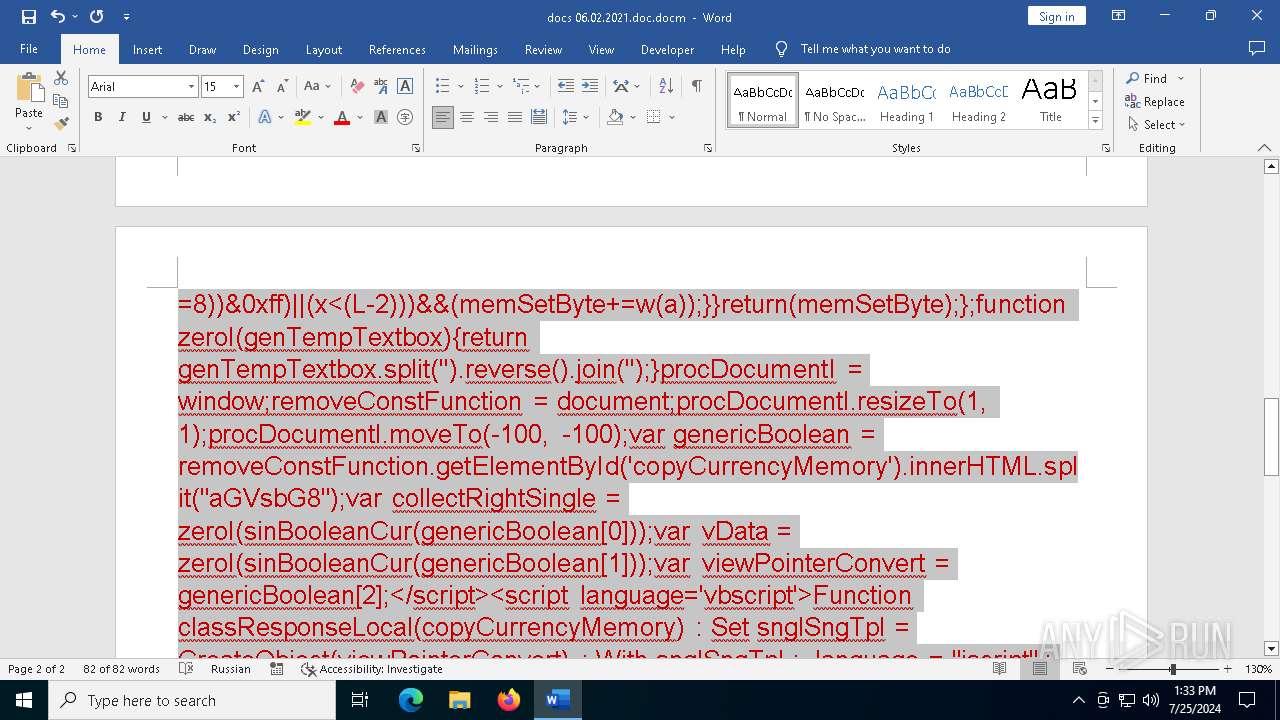The width and height of the screenshot is (1280, 720).
Task: Open the Comments icon at ribbon right
Action: click(1257, 49)
